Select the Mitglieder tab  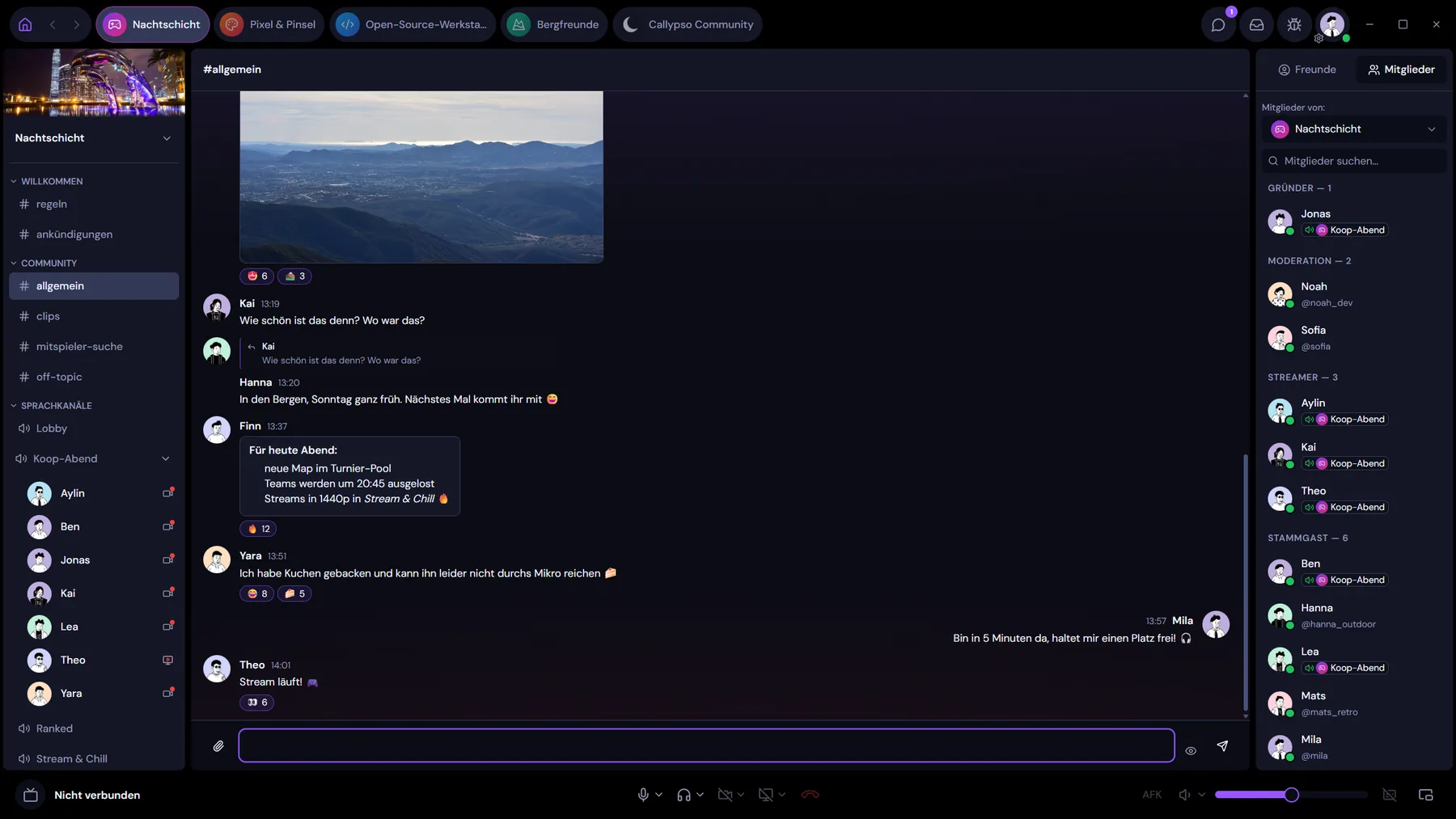[1401, 70]
